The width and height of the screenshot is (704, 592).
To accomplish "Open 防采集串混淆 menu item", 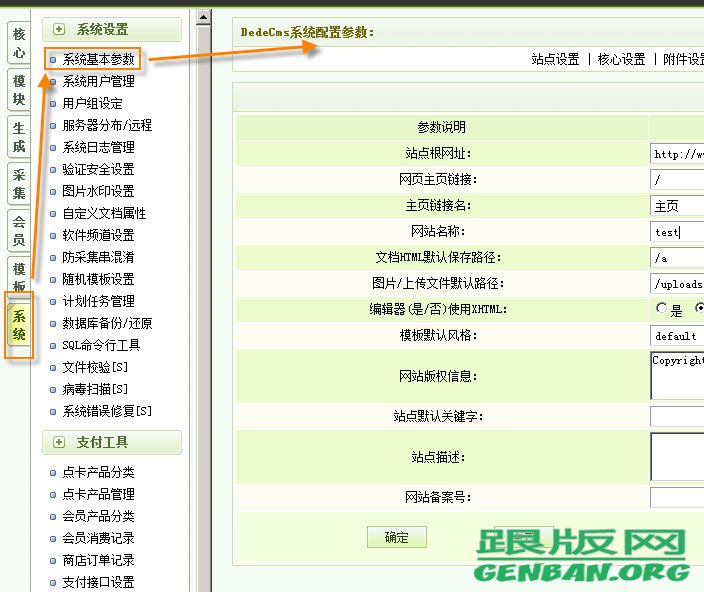I will (x=98, y=257).
